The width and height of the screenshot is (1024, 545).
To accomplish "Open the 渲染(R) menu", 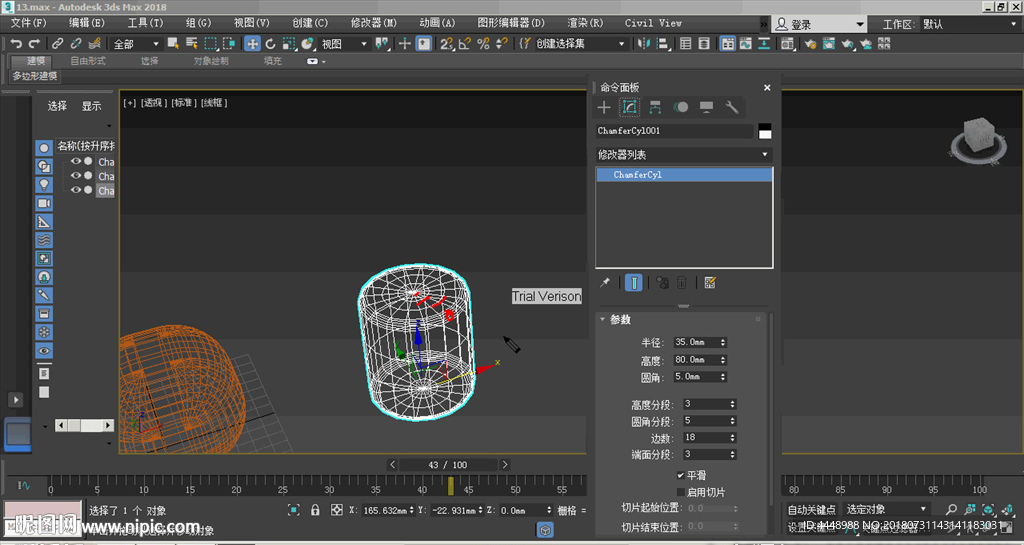I will click(585, 23).
